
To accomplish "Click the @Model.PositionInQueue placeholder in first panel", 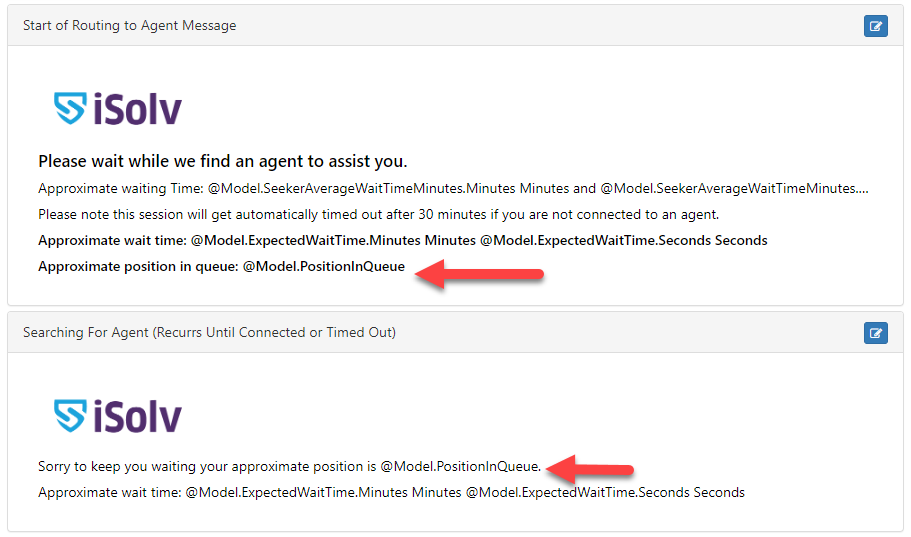I will point(324,266).
